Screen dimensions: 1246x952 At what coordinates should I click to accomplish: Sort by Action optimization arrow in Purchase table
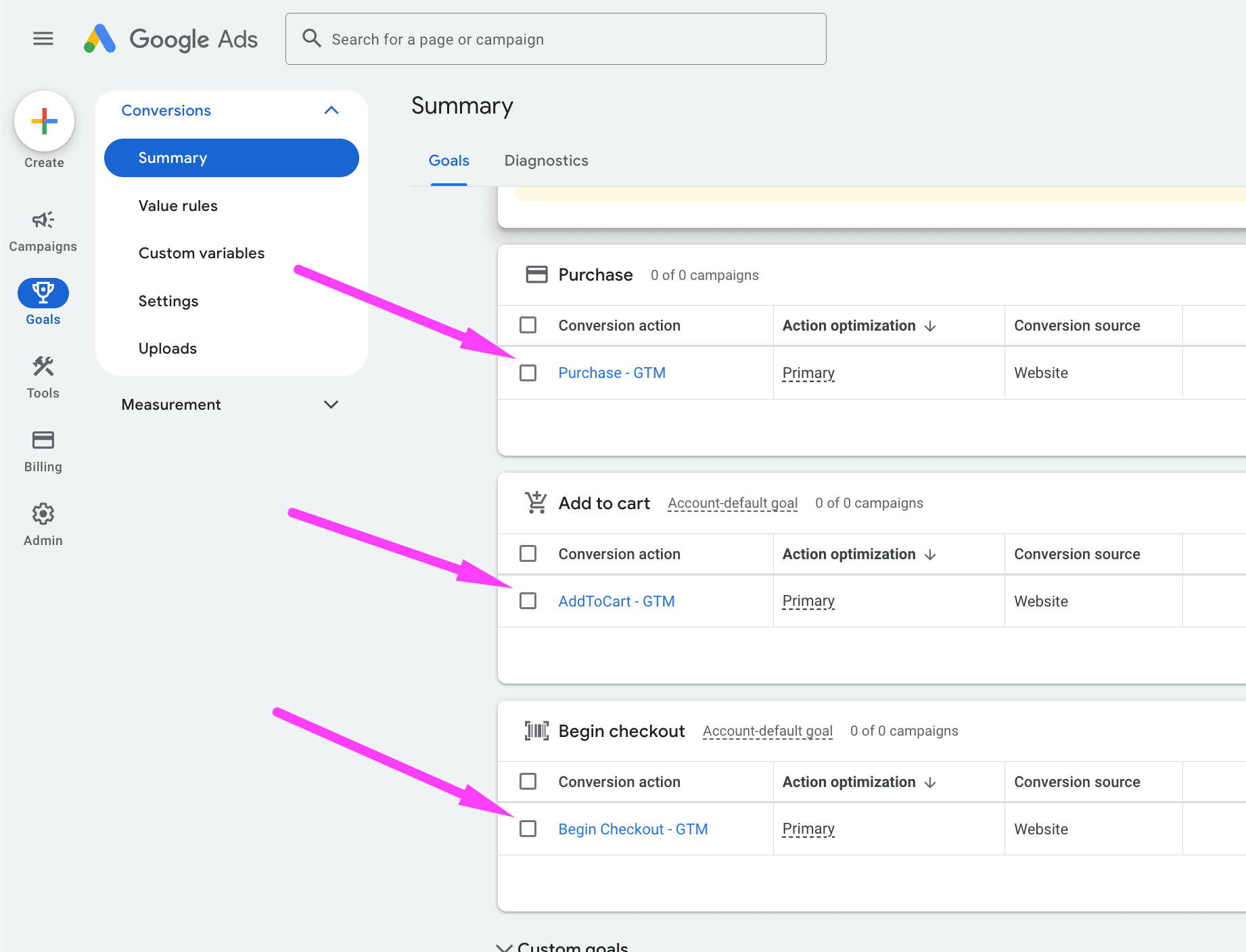930,325
